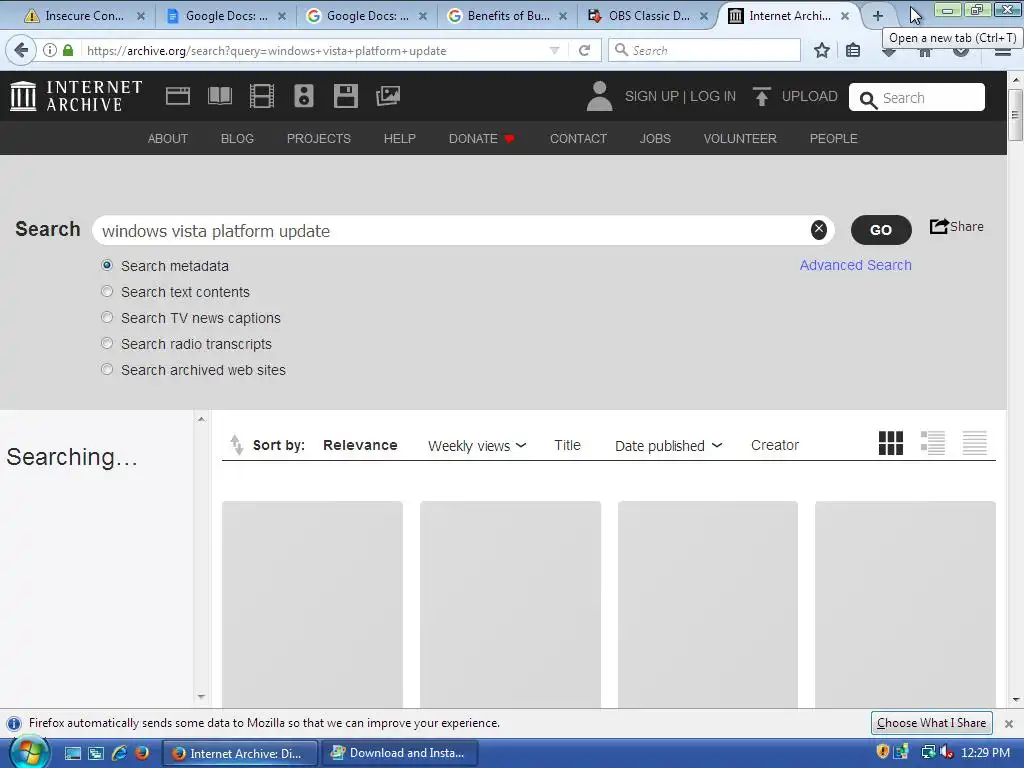The image size is (1024, 768).
Task: Click the Internet Archive logo
Action: pos(76,96)
